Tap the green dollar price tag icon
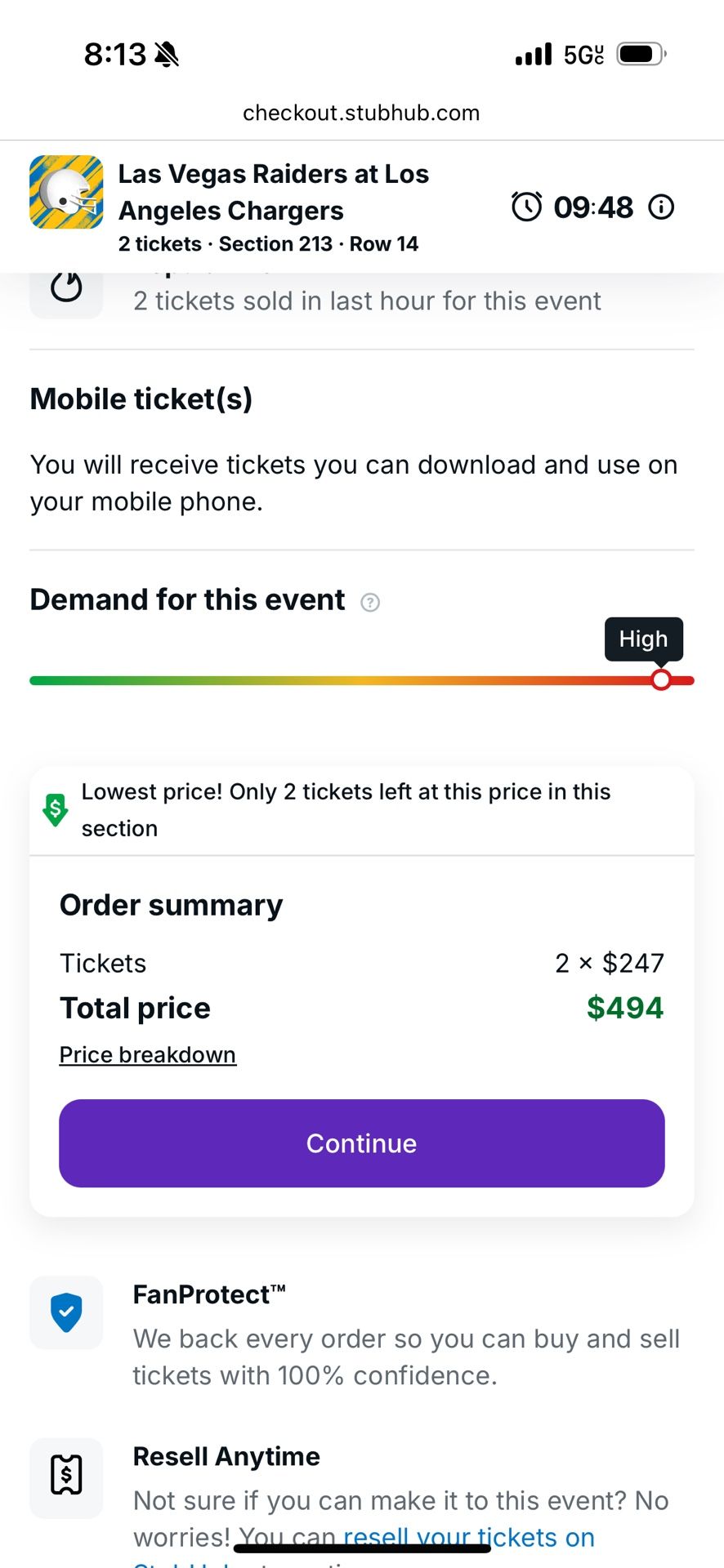 click(55, 810)
